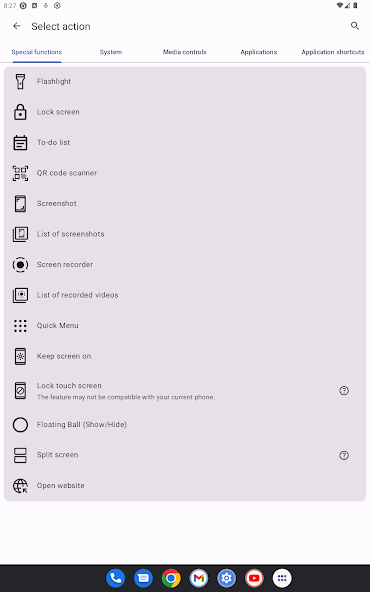Open help for Lock touch screen

tap(344, 391)
